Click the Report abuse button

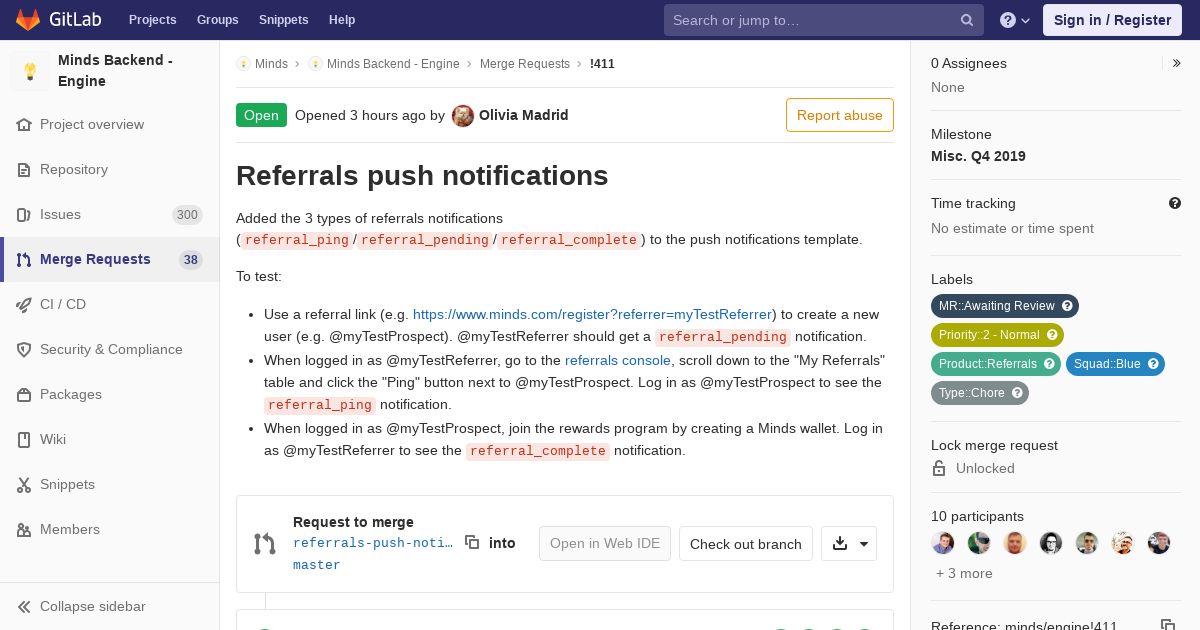[840, 115]
